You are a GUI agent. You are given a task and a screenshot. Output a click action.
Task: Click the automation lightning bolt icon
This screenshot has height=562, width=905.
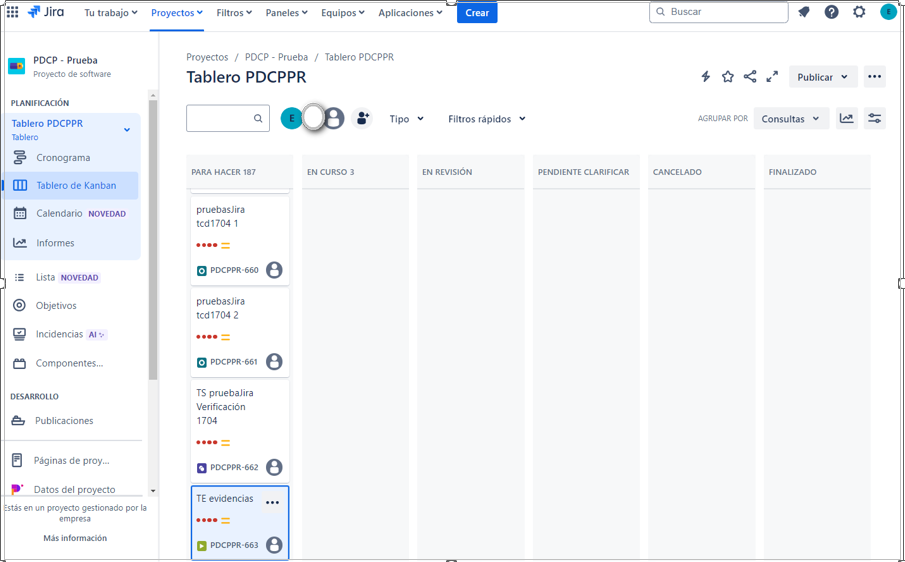[706, 77]
